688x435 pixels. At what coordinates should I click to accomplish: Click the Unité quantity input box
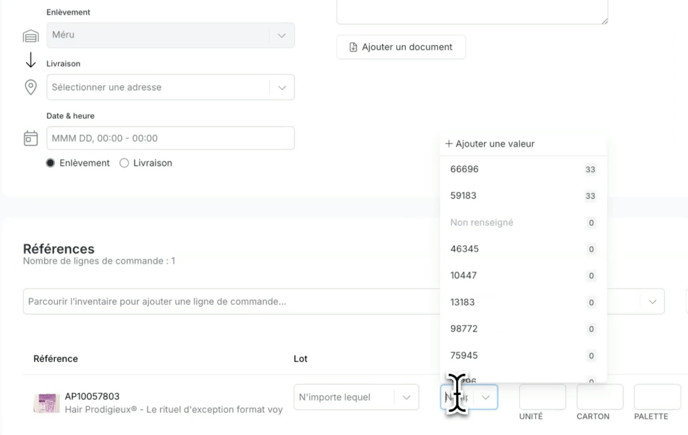point(541,397)
